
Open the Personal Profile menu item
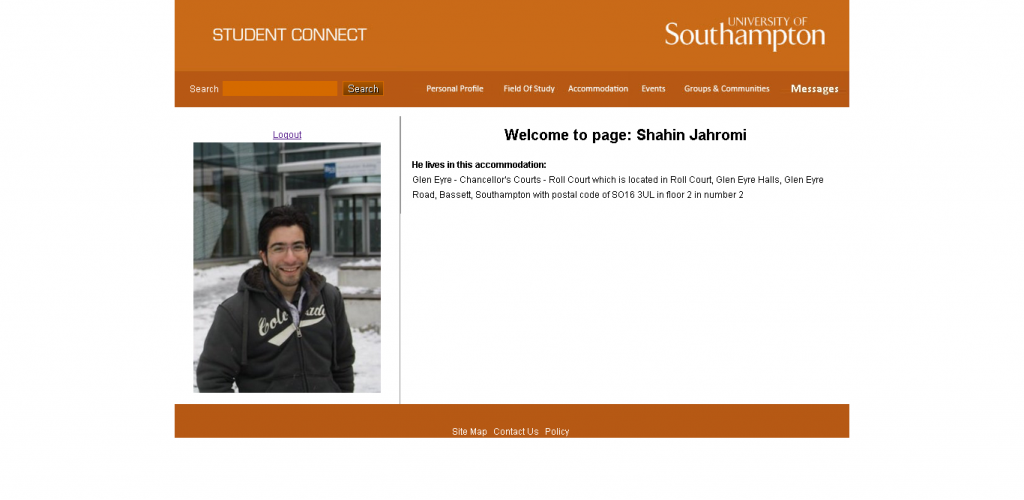tap(454, 89)
